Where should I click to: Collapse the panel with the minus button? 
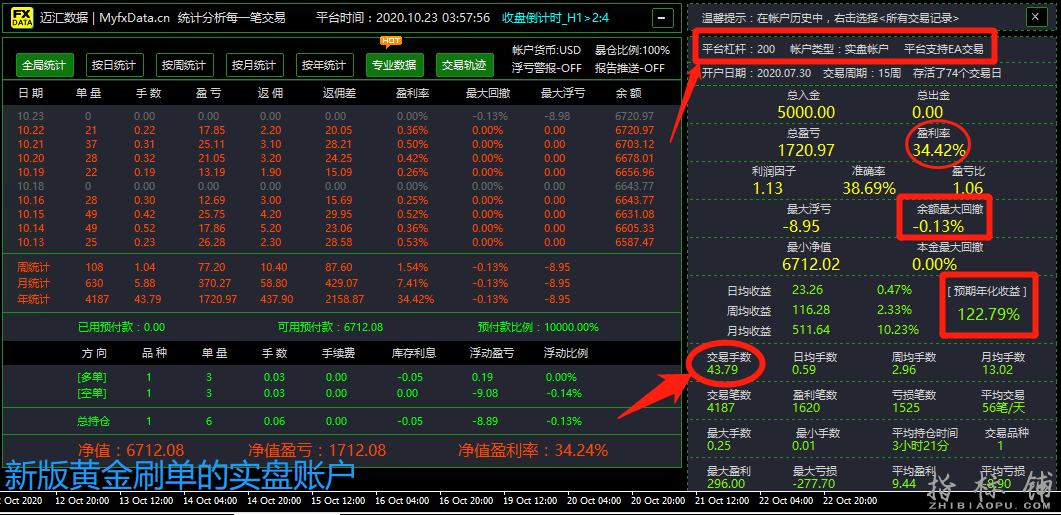(662, 18)
